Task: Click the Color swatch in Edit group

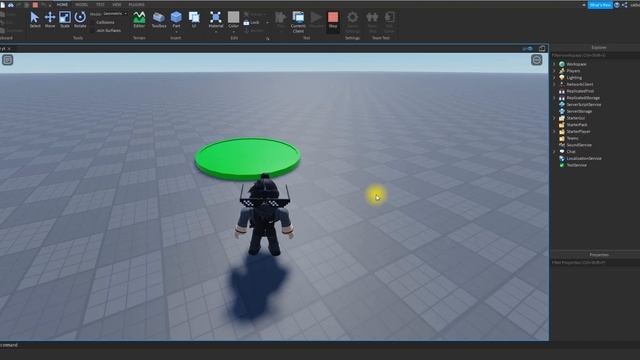Action: coord(233,17)
